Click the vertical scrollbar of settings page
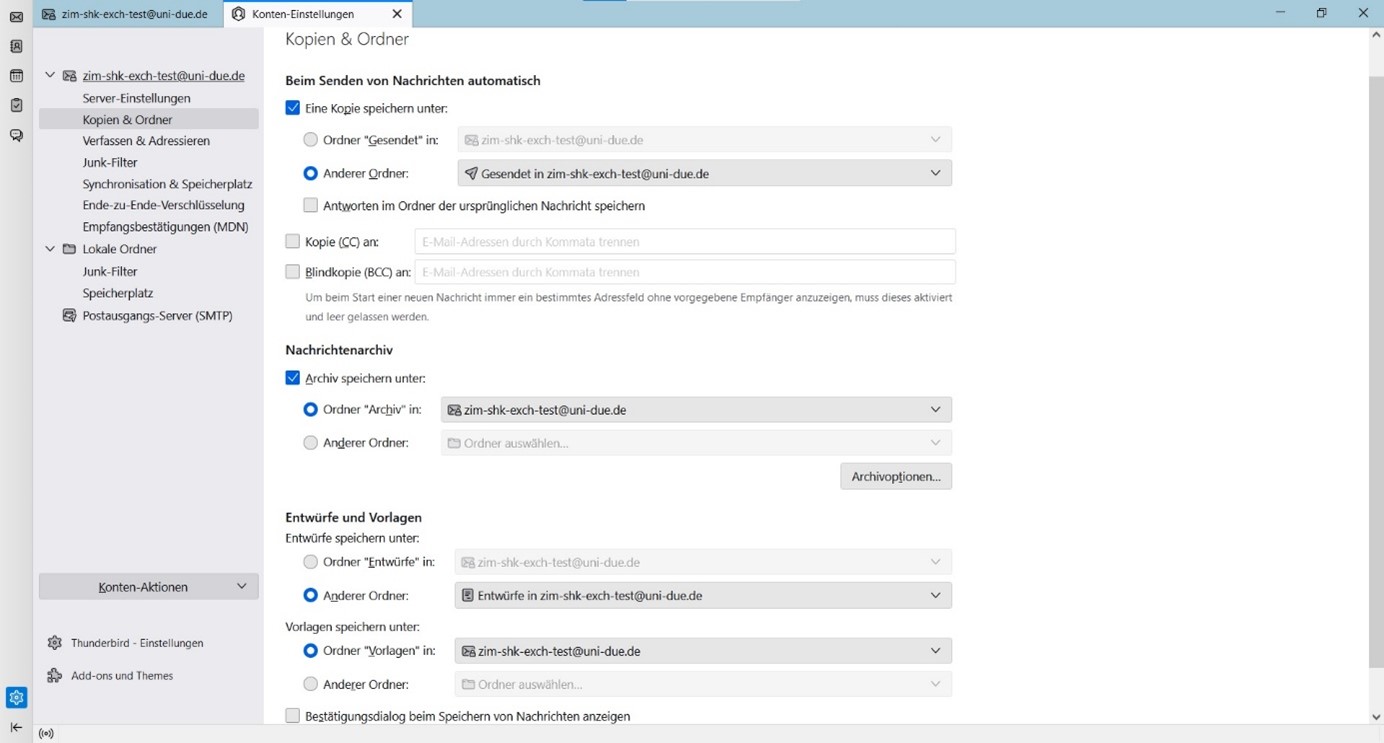This screenshot has width=1384, height=743. [x=1375, y=350]
